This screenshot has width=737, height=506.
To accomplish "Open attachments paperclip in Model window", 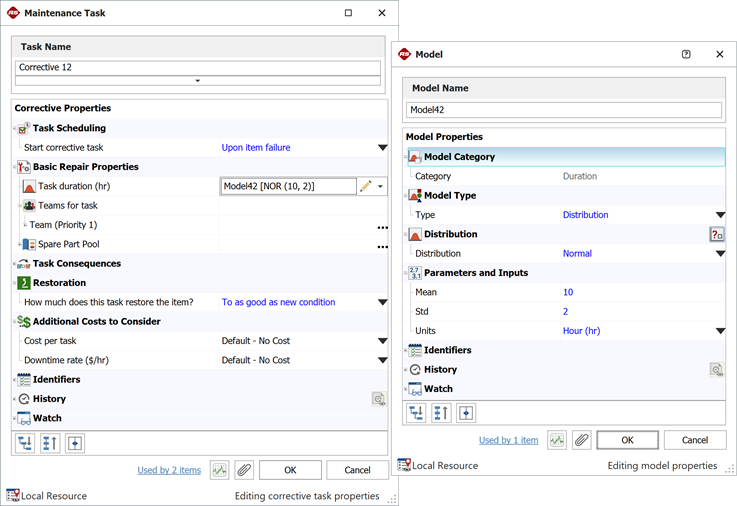I will coord(581,440).
